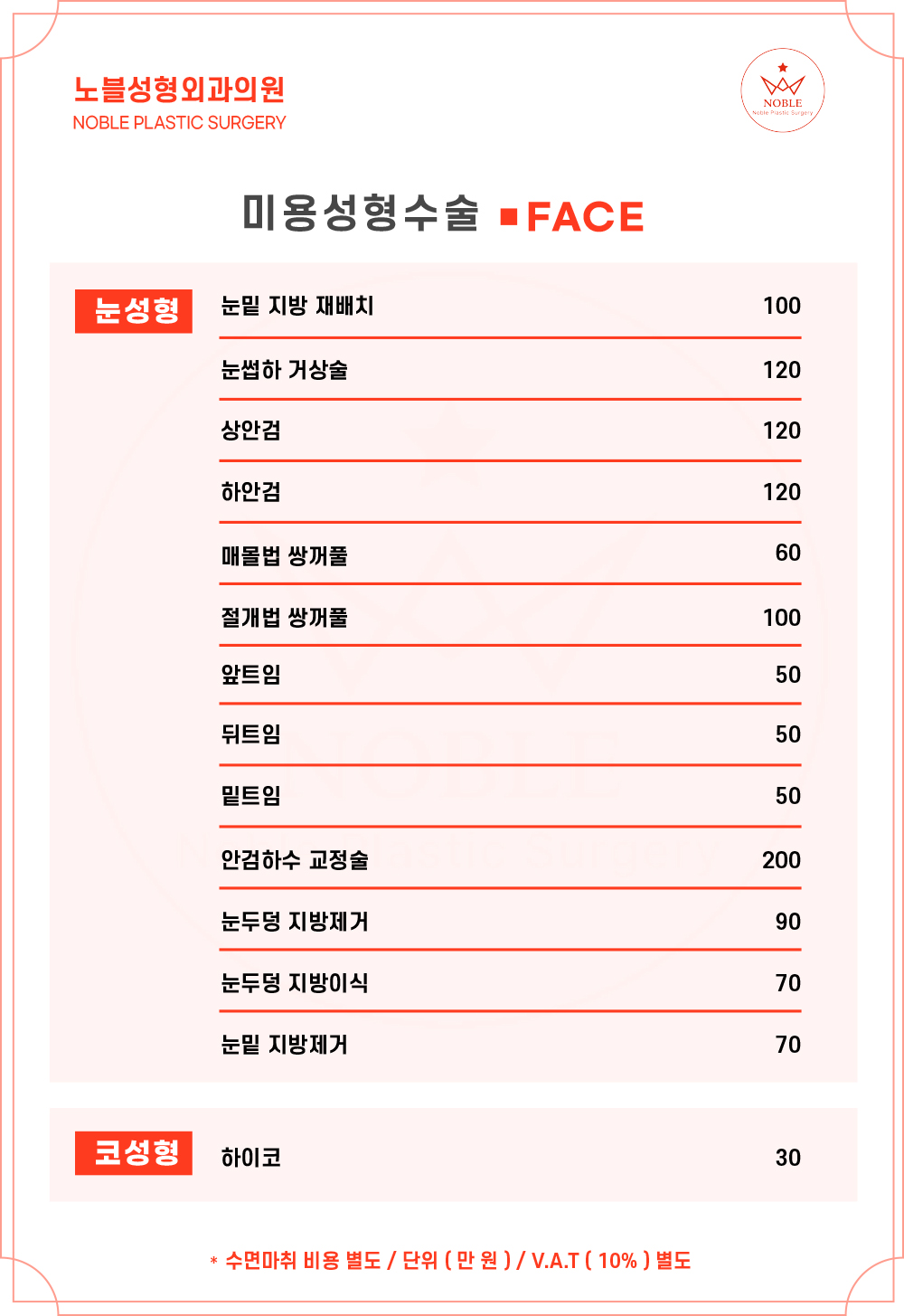
Task: Select the 눈밑 지방 재배치 item
Action: 297,306
